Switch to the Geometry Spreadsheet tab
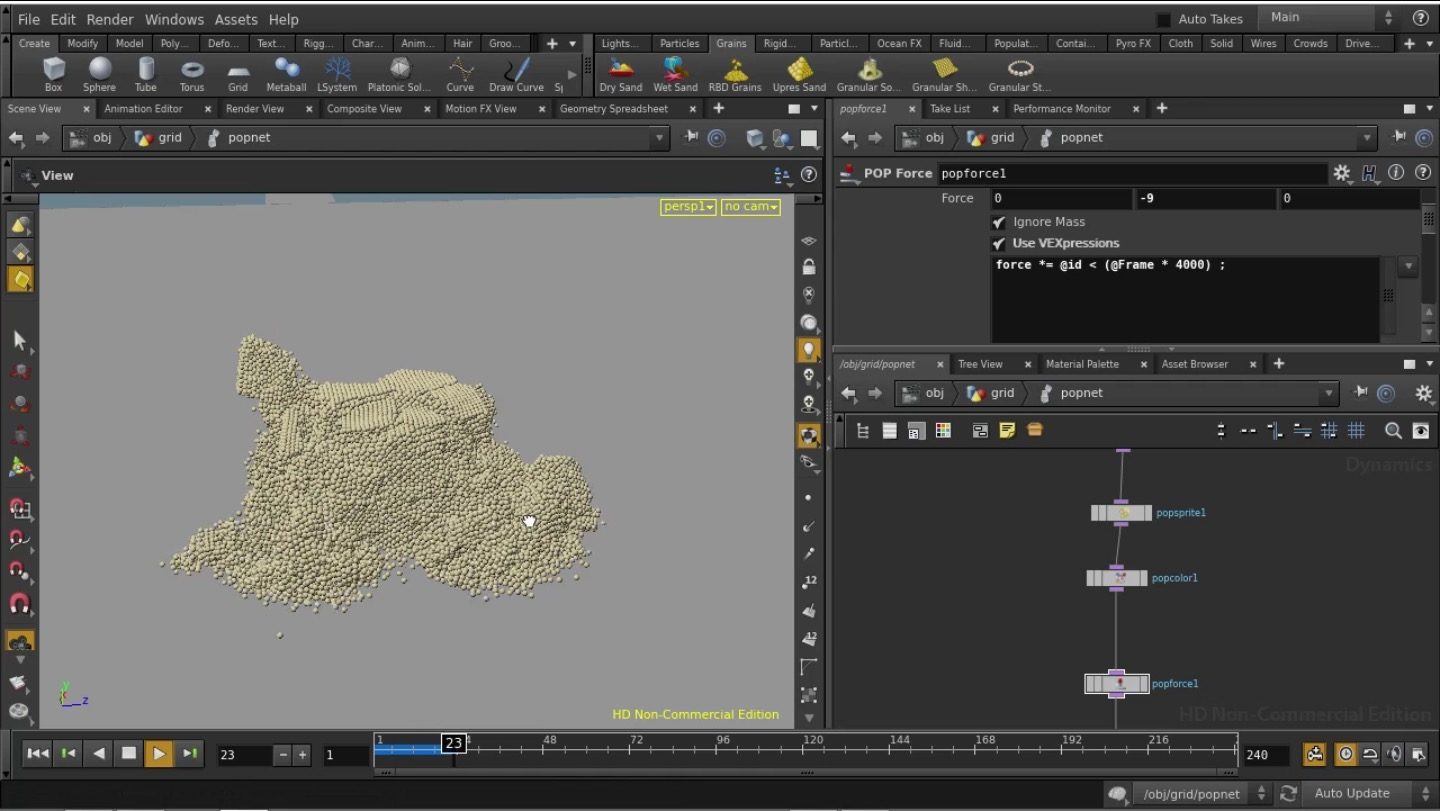This screenshot has height=811, width=1440. coord(614,109)
